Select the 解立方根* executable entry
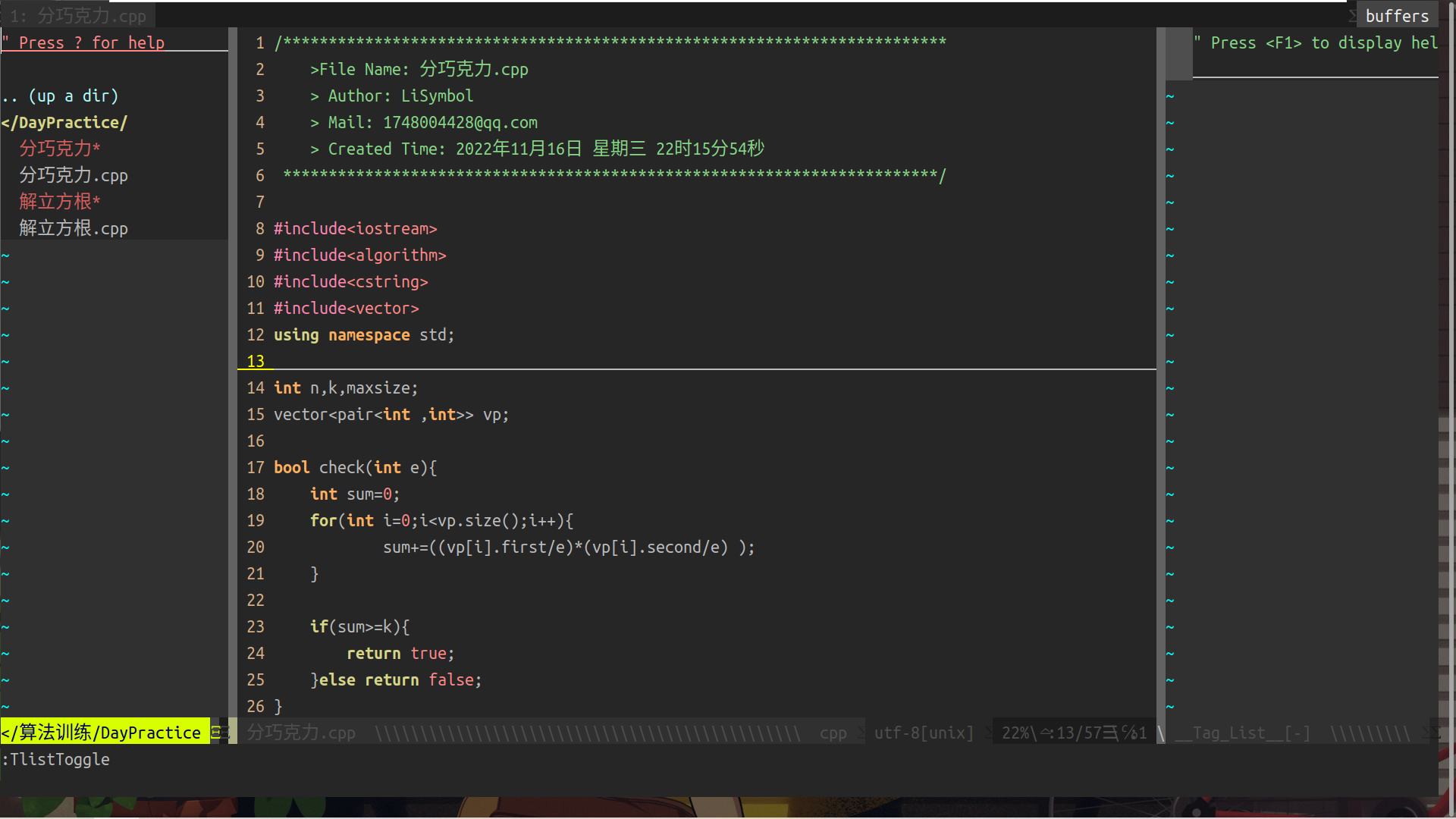Screen dimensions: 1456x819 click(x=60, y=202)
